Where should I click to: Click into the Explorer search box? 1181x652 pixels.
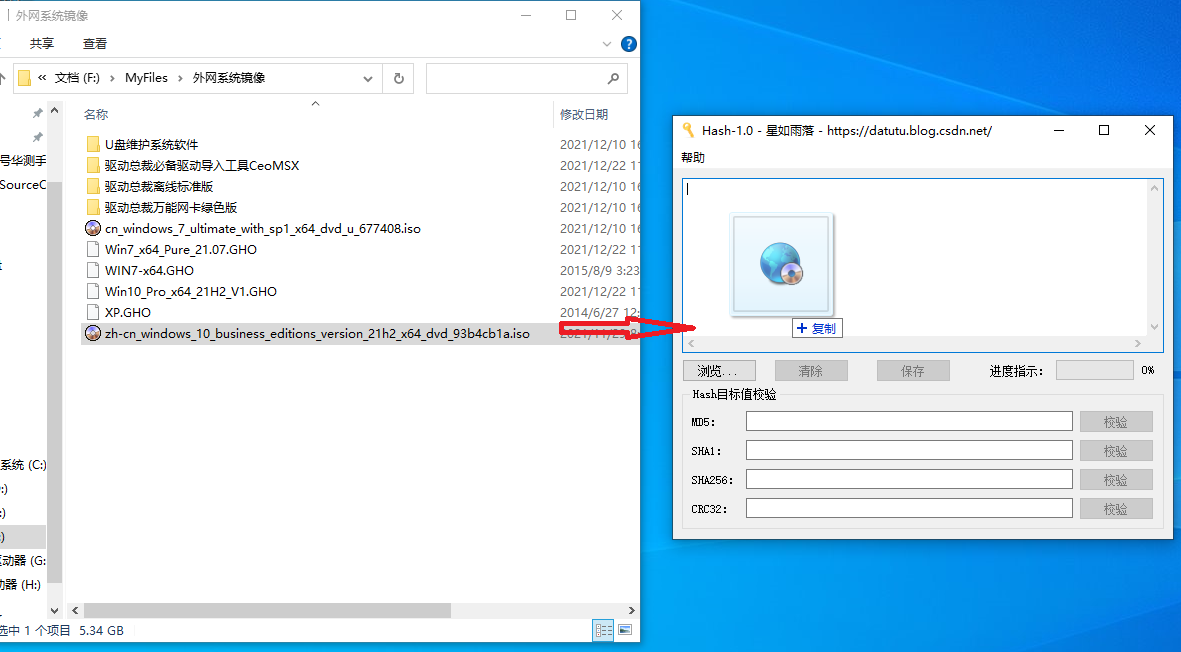(526, 78)
